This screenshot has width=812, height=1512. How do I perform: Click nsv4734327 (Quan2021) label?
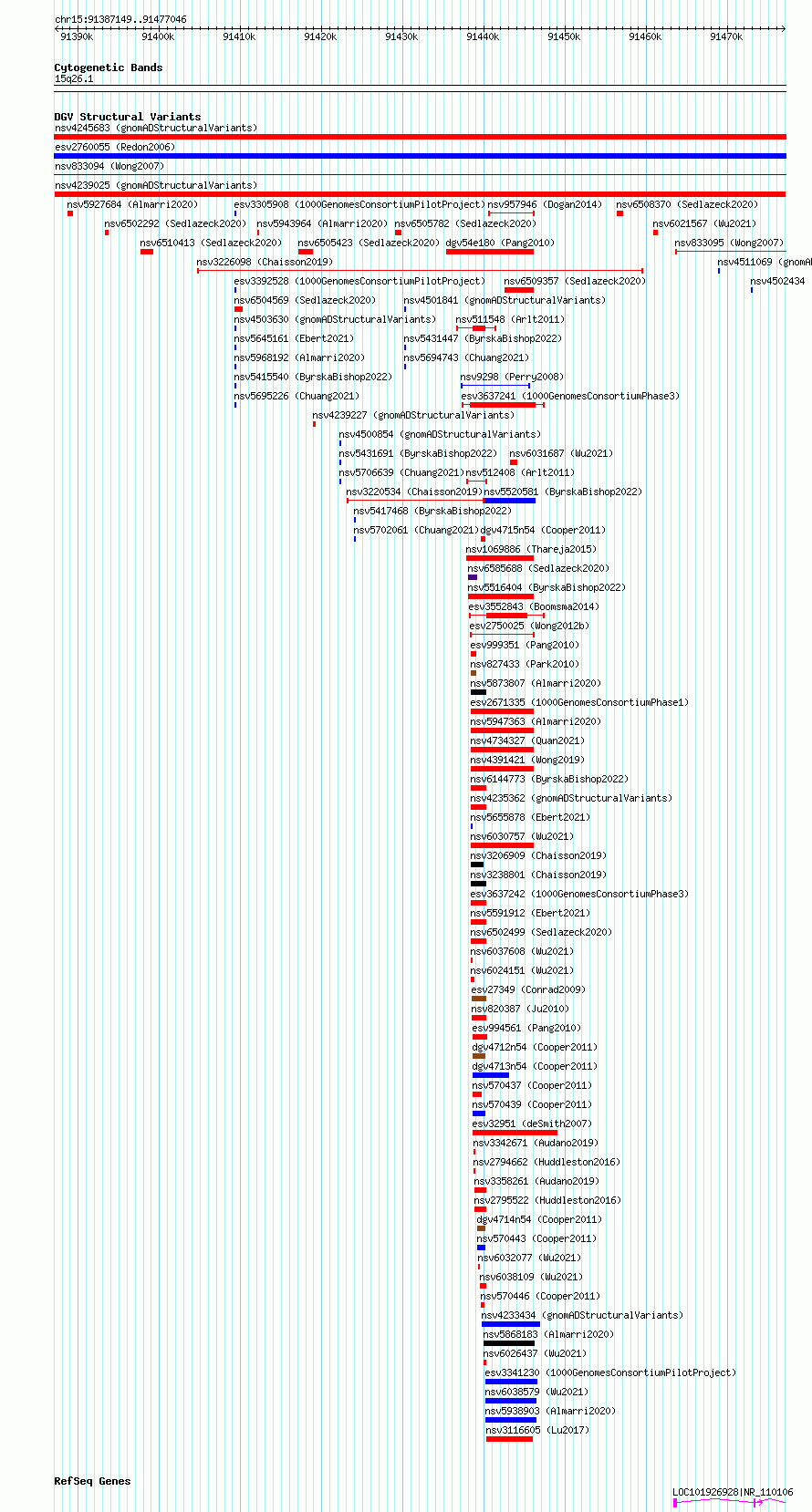tap(527, 740)
